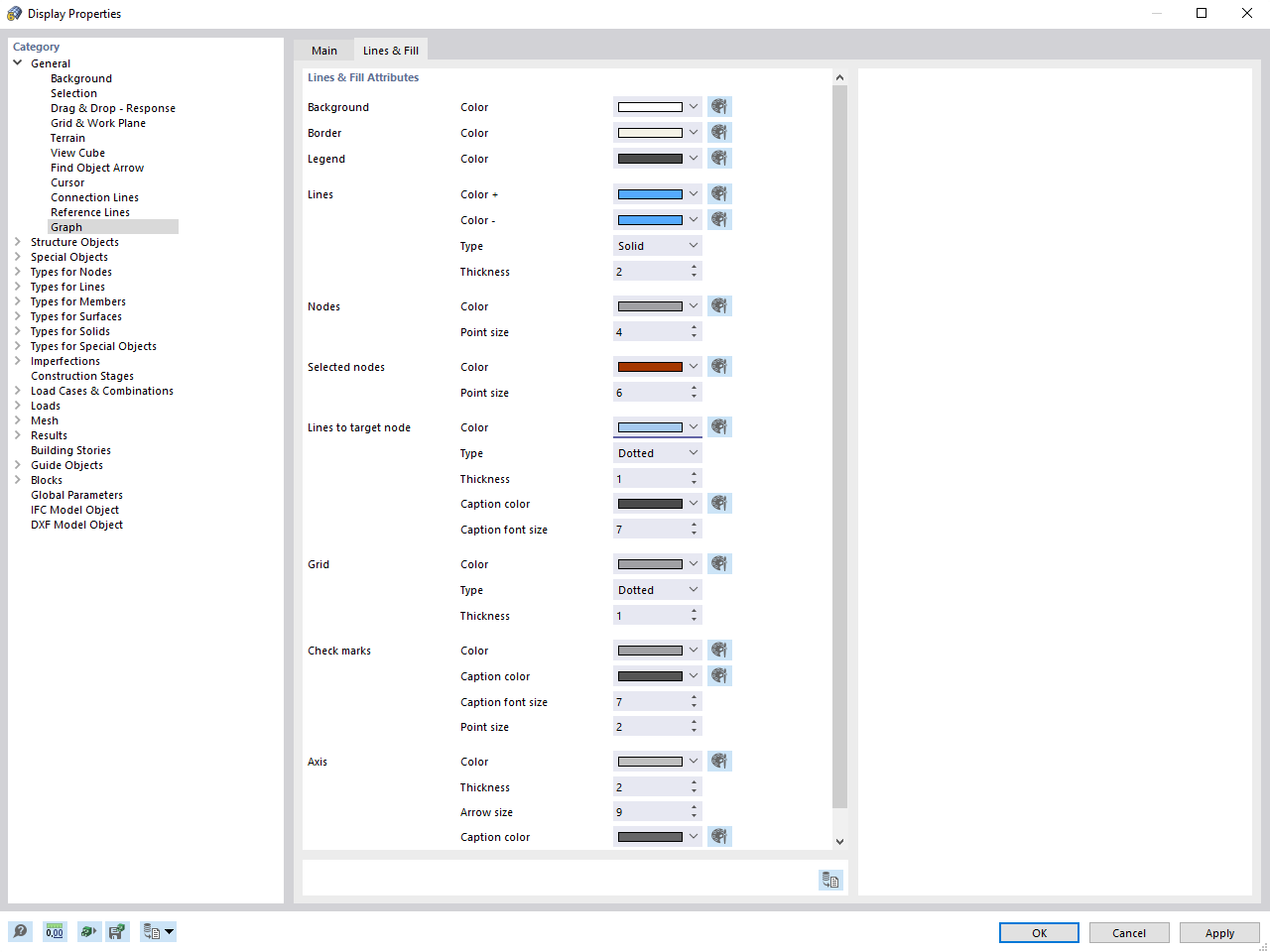This screenshot has width=1270, height=952.
Task: Pick a Border color from its swatch
Action: point(651,132)
